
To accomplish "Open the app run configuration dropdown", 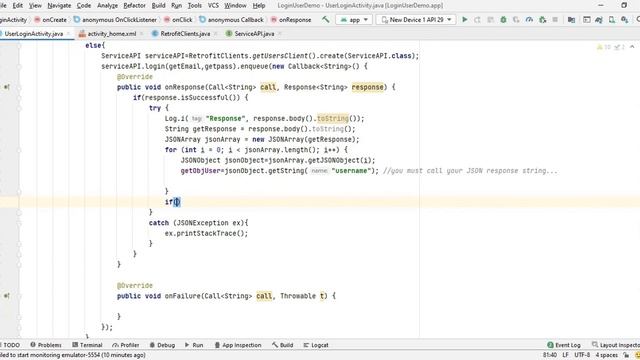I will click(x=354, y=20).
